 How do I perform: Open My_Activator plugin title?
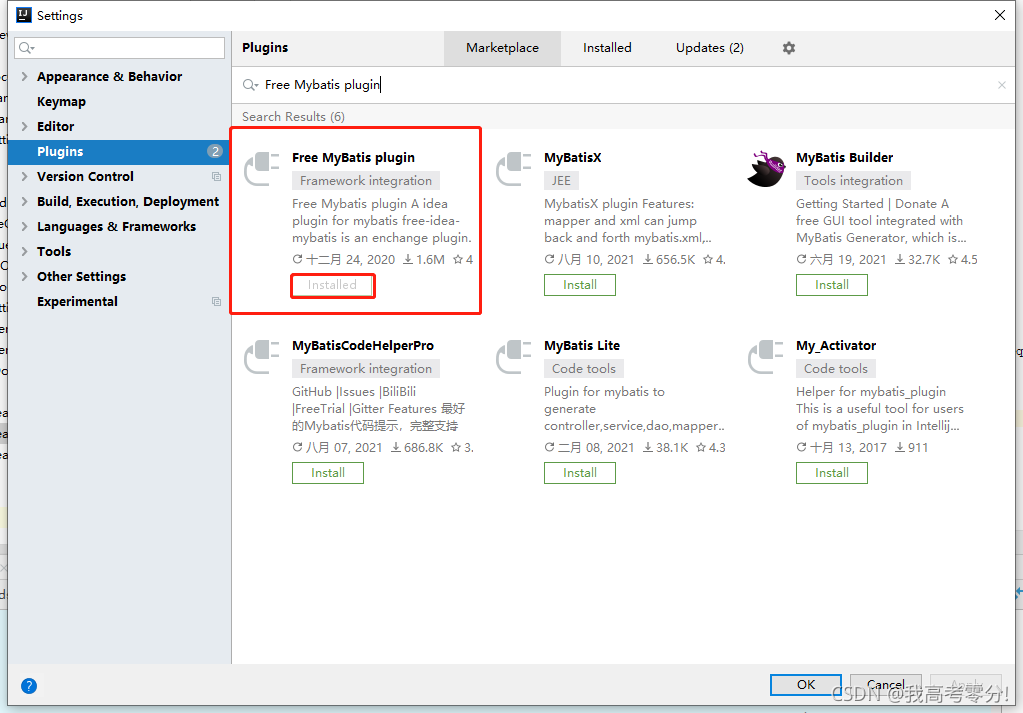(x=836, y=346)
